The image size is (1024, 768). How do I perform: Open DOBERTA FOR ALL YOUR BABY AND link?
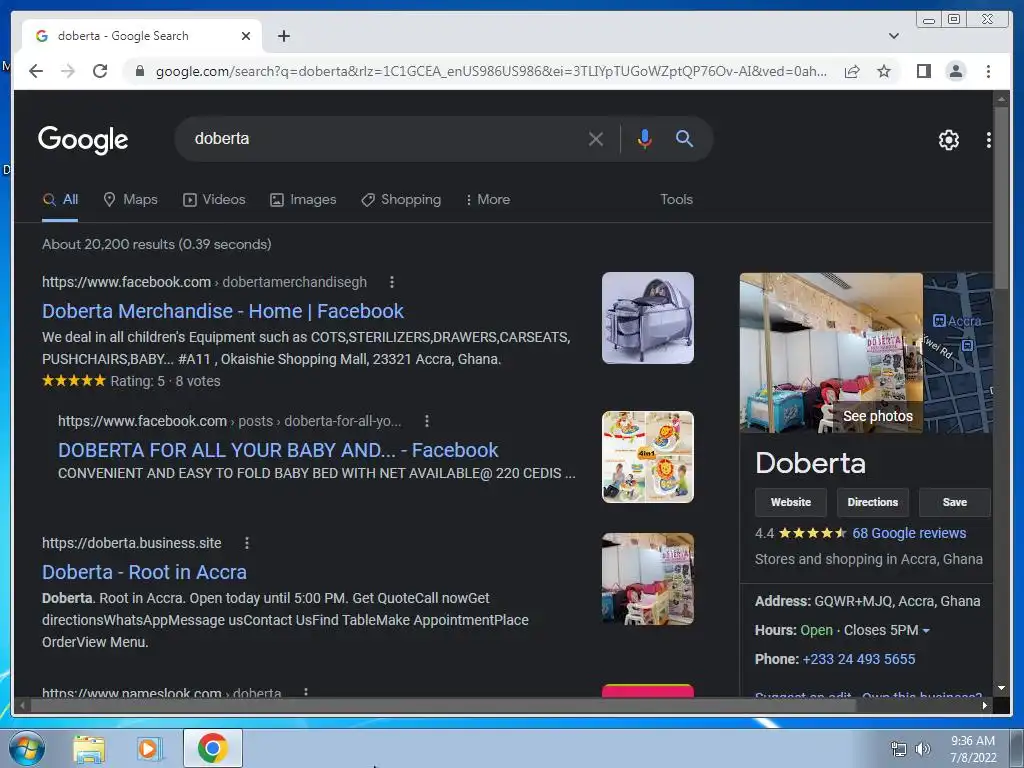click(x=278, y=450)
